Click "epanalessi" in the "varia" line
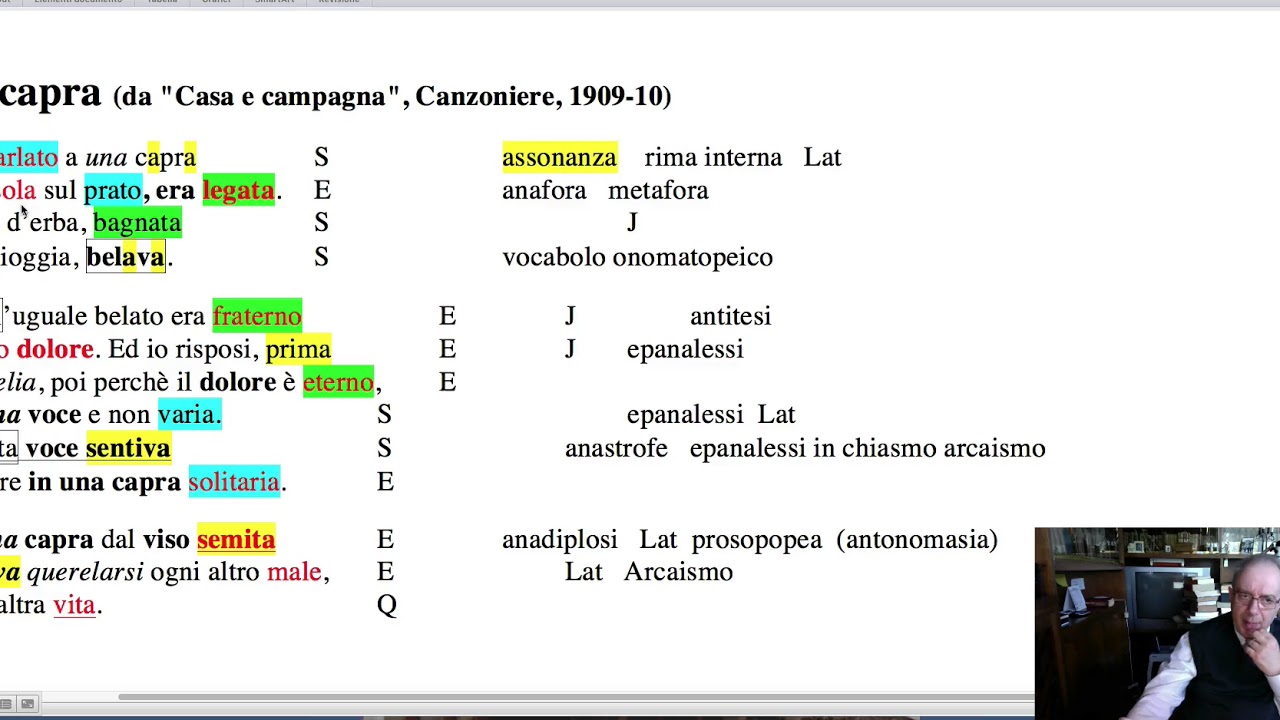Image resolution: width=1280 pixels, height=720 pixels. point(685,414)
